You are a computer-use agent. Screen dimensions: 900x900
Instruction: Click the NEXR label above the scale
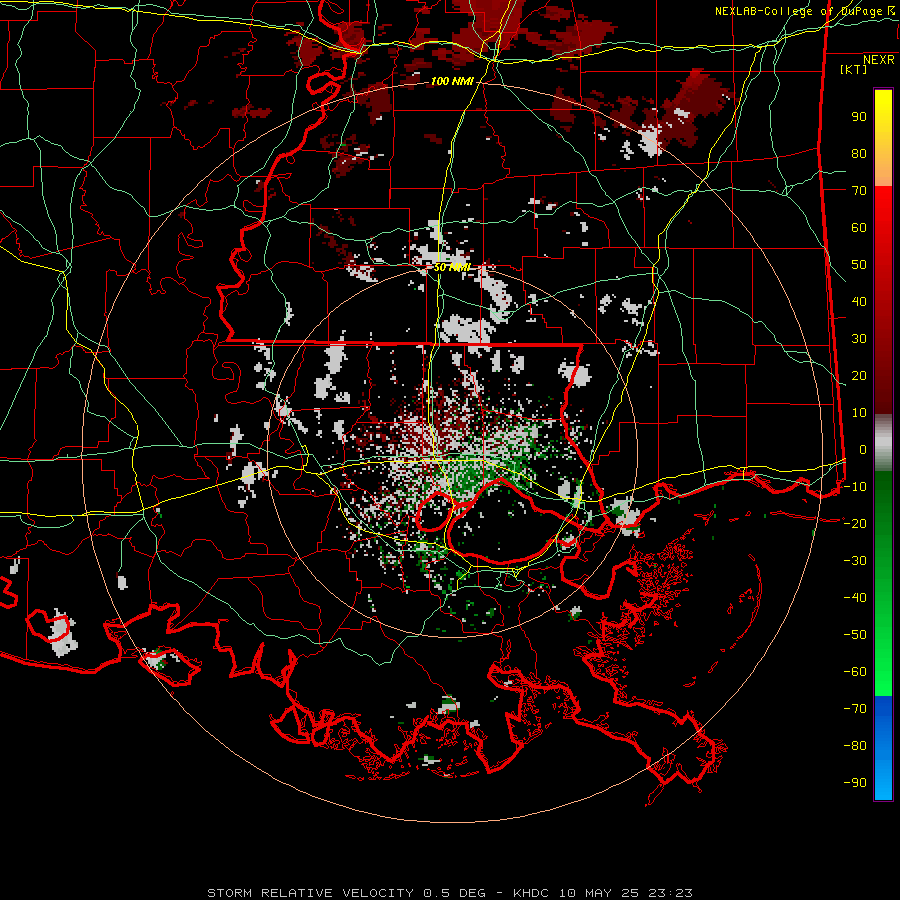click(879, 60)
